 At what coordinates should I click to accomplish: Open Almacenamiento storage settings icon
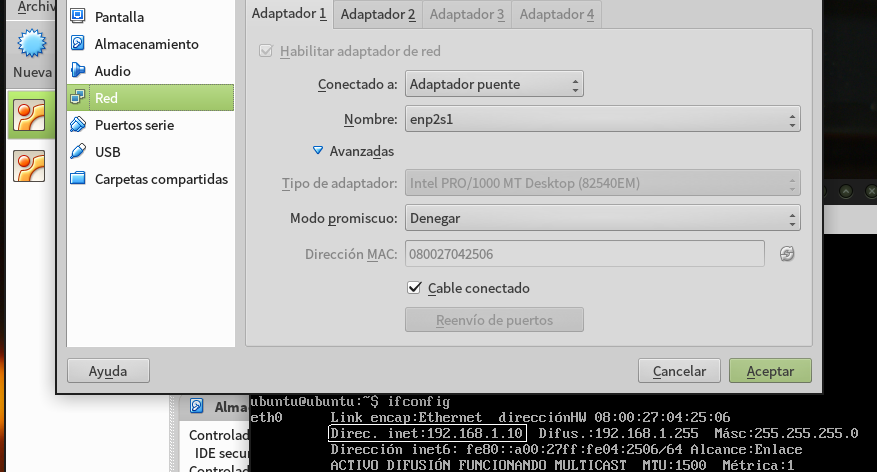point(78,44)
